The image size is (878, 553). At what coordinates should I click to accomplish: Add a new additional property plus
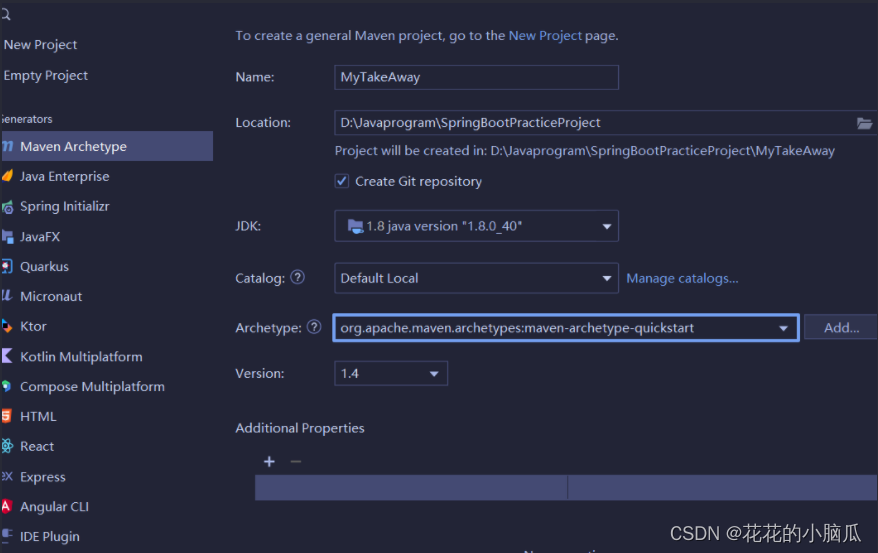pyautogui.click(x=269, y=462)
